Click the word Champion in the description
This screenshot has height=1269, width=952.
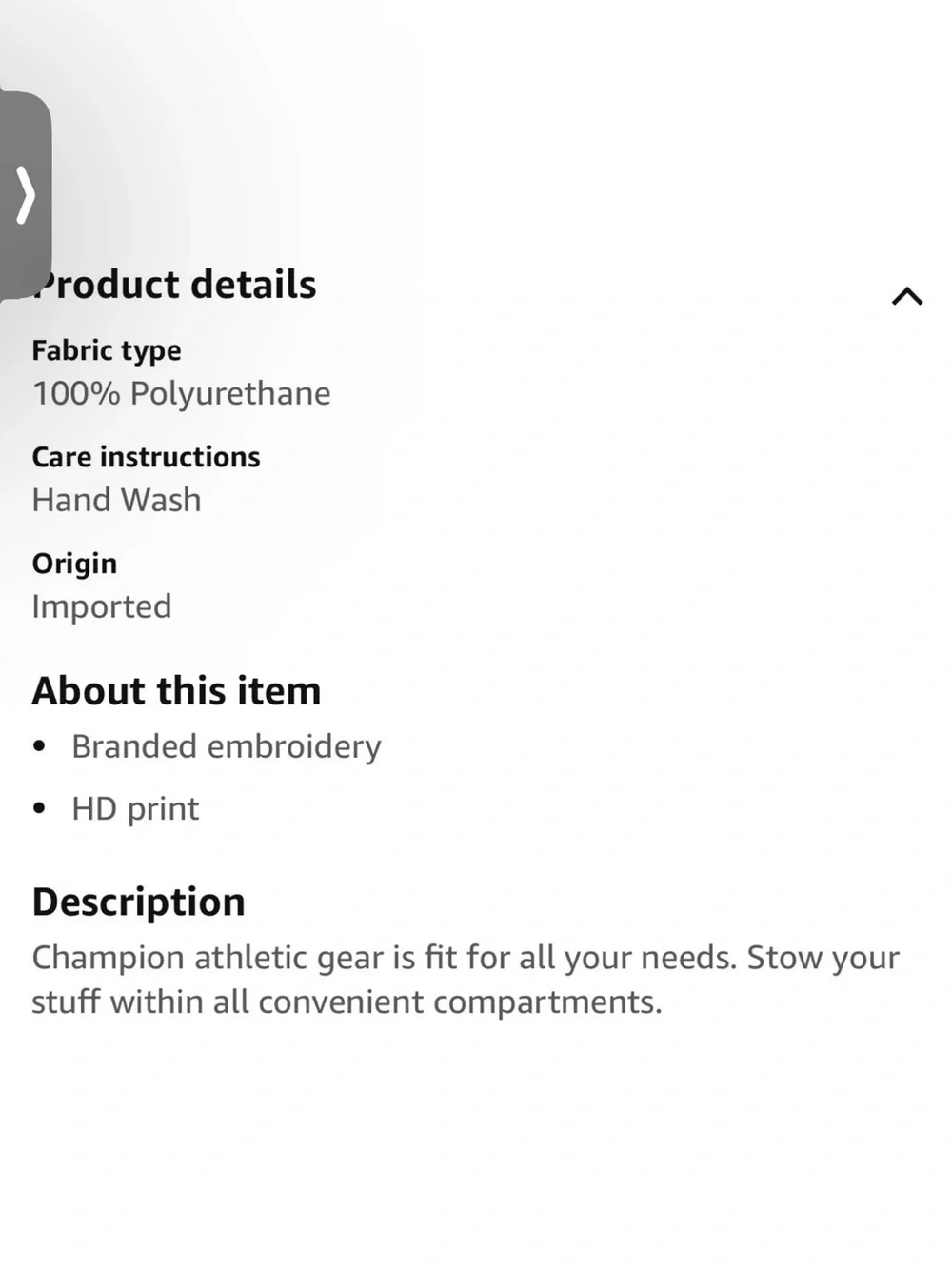tap(109, 958)
